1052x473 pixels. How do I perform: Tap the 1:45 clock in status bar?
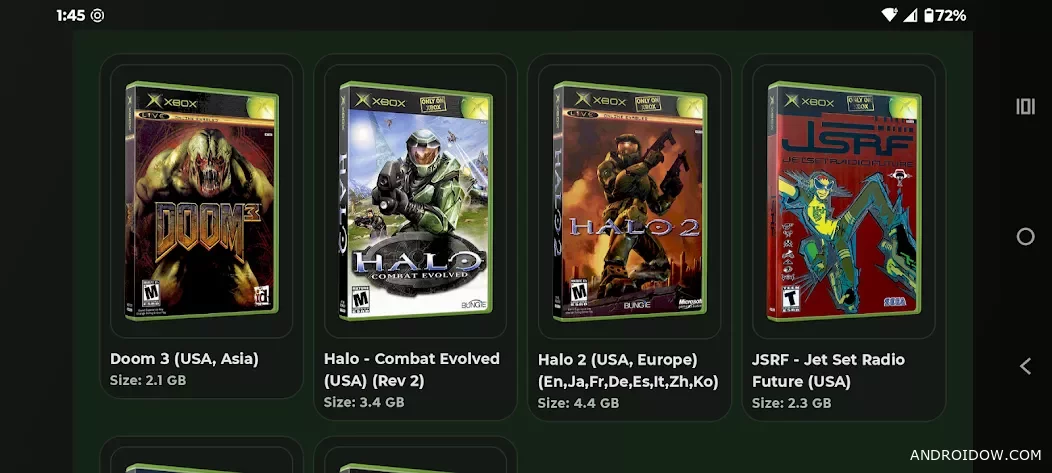tap(71, 15)
